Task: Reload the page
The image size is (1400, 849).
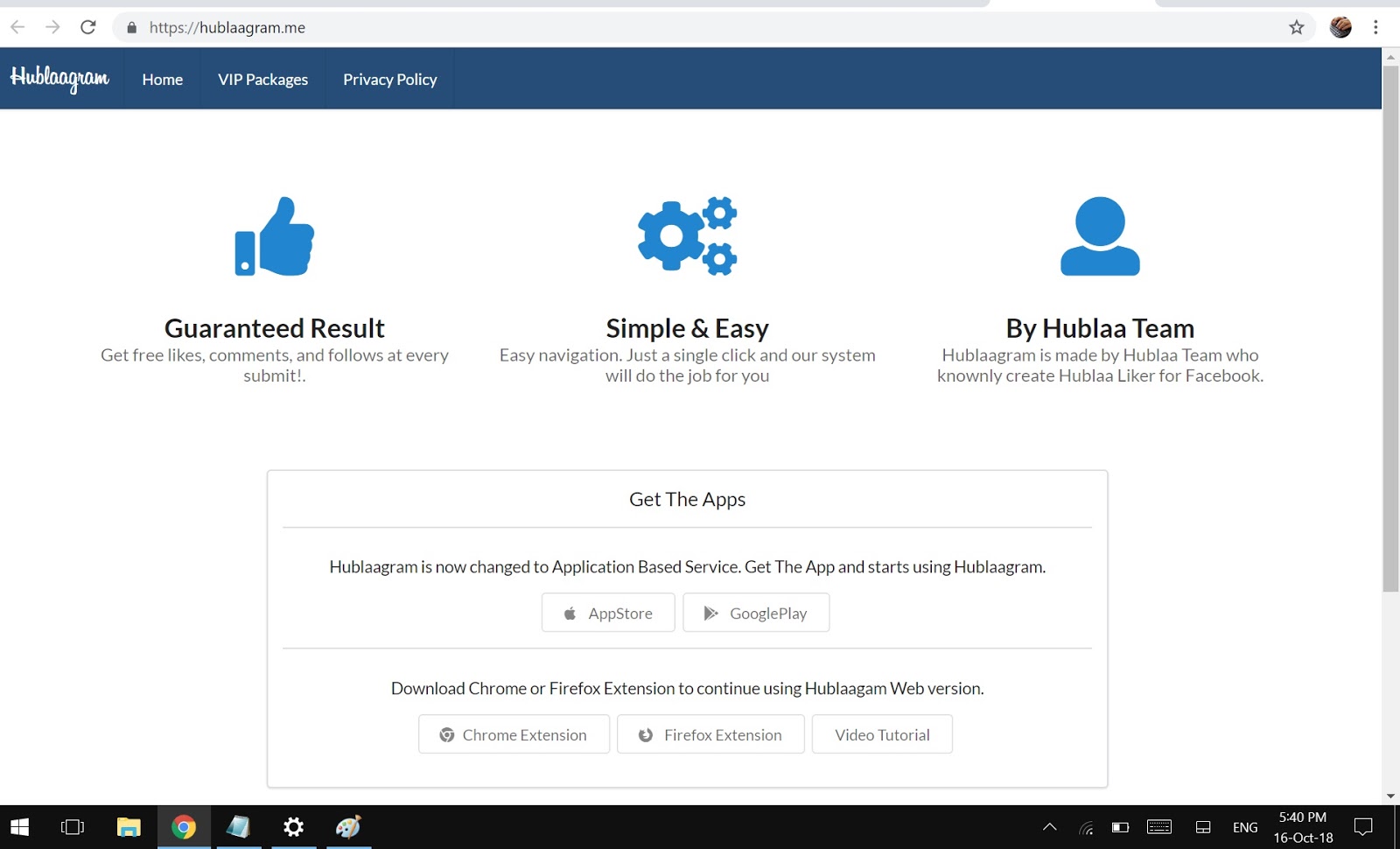Action: click(x=88, y=27)
